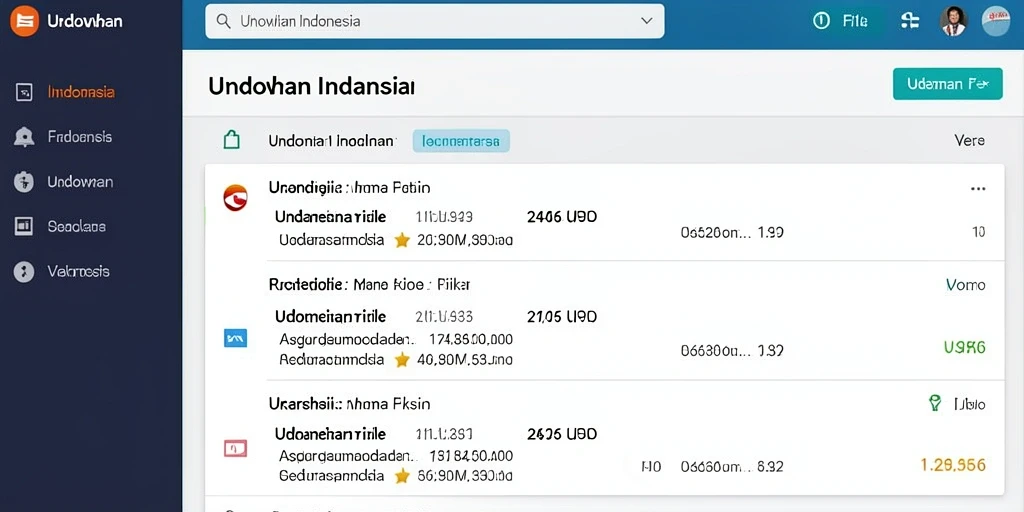Open the Undowhan sidebar item
Viewport: 1024px width, 512px height.
click(80, 182)
